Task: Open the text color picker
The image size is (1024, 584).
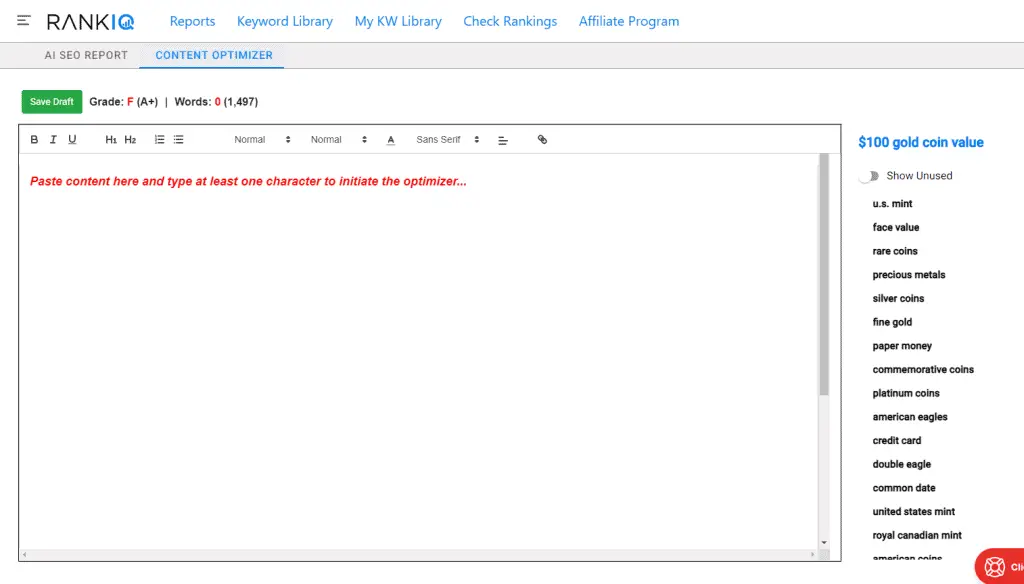Action: point(391,140)
